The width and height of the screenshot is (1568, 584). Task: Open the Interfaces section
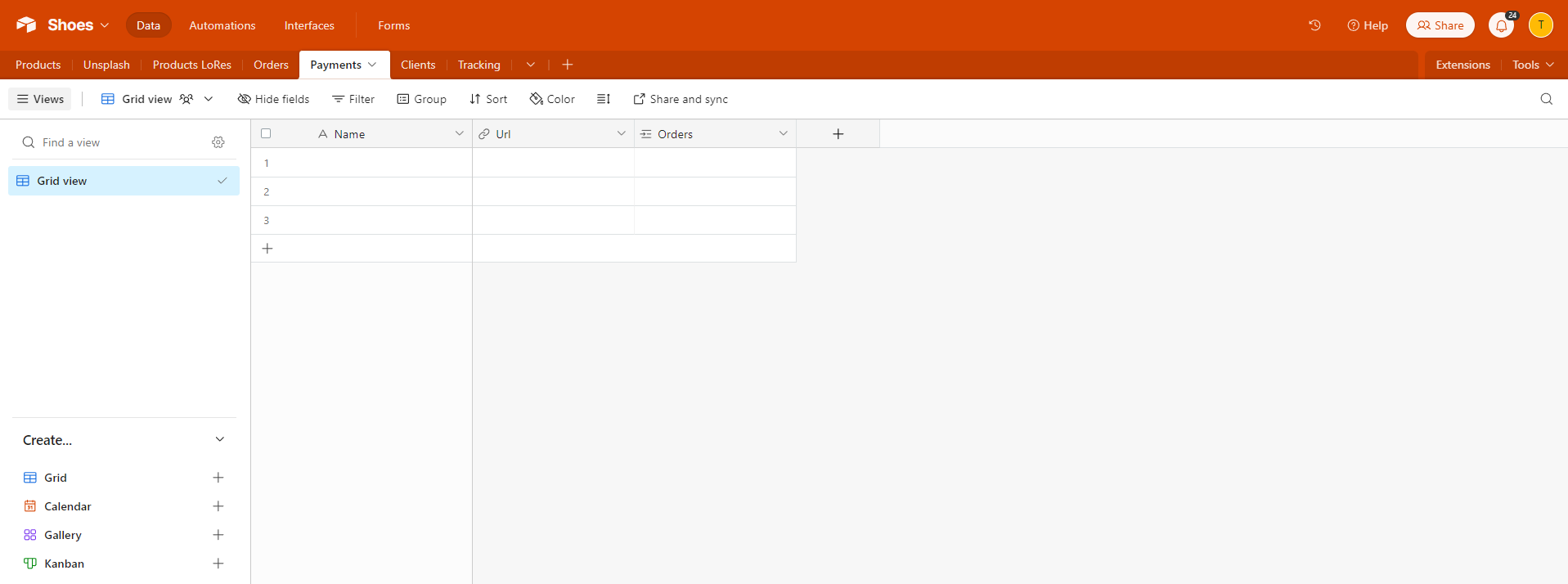[309, 25]
